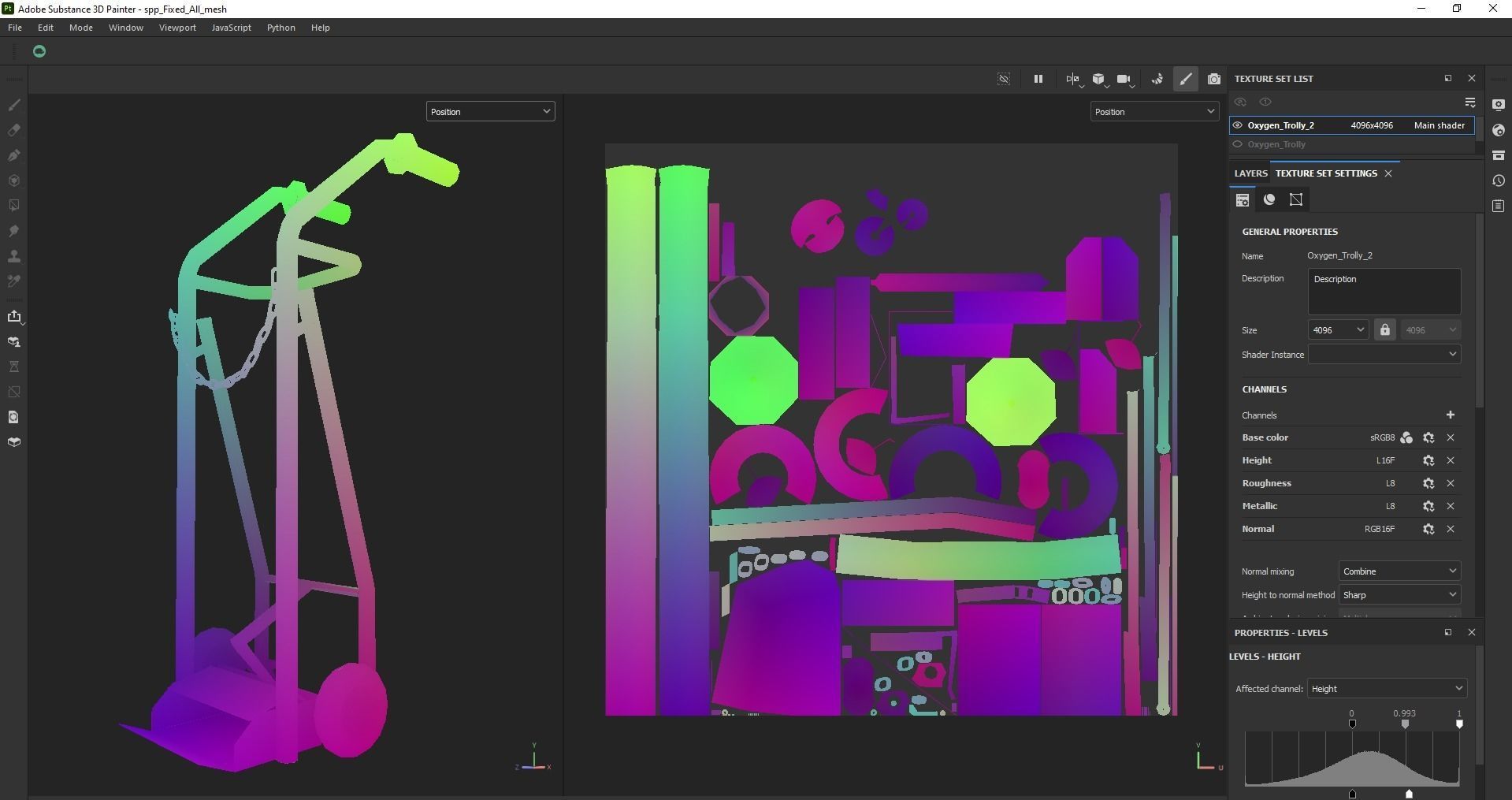Switch to the Layers tab
The width and height of the screenshot is (1512, 800).
tap(1250, 173)
